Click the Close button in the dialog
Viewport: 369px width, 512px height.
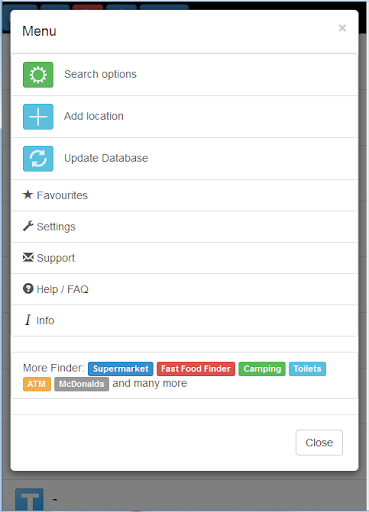pos(319,443)
